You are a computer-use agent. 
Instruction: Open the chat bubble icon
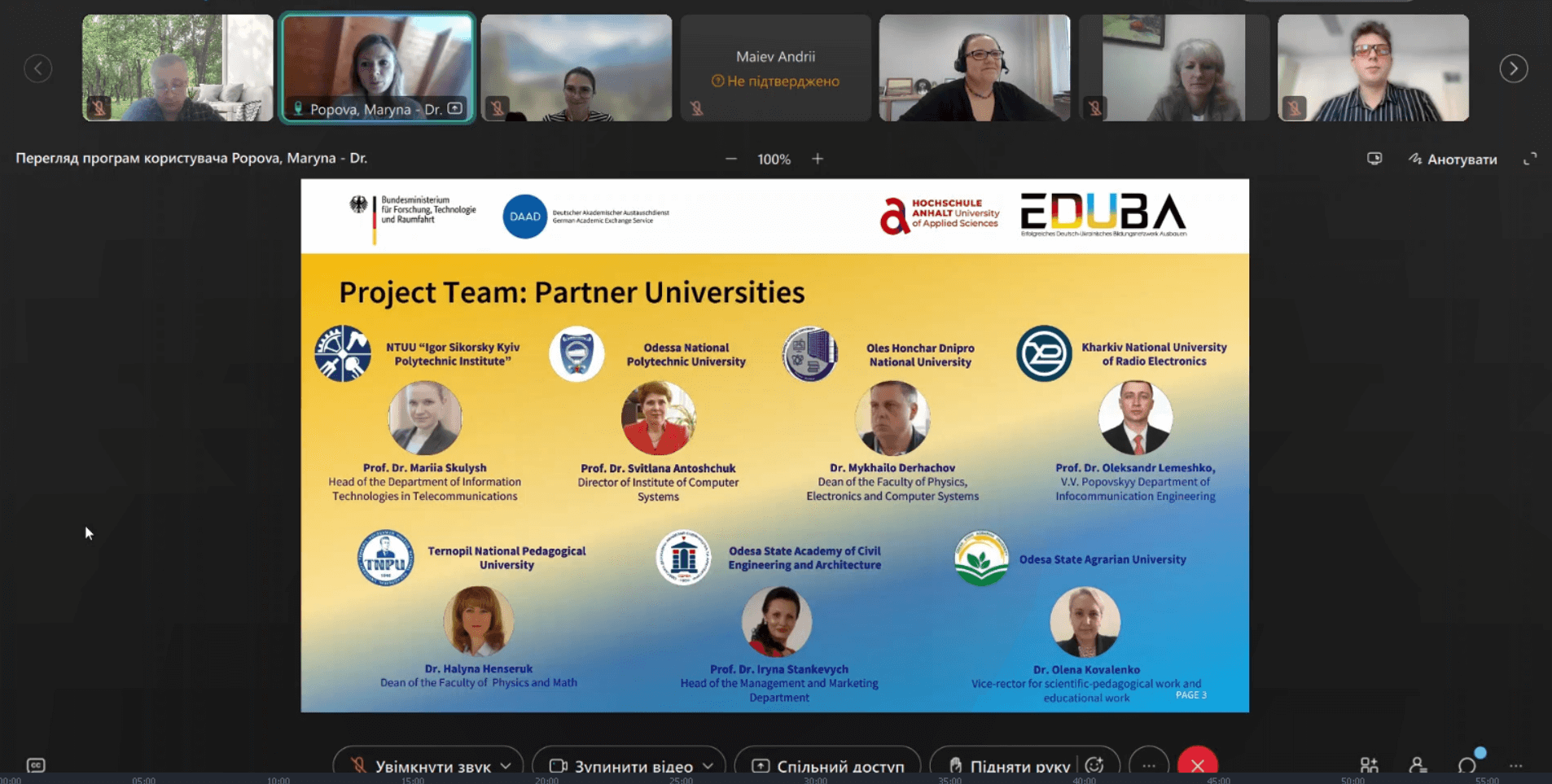(x=1467, y=765)
